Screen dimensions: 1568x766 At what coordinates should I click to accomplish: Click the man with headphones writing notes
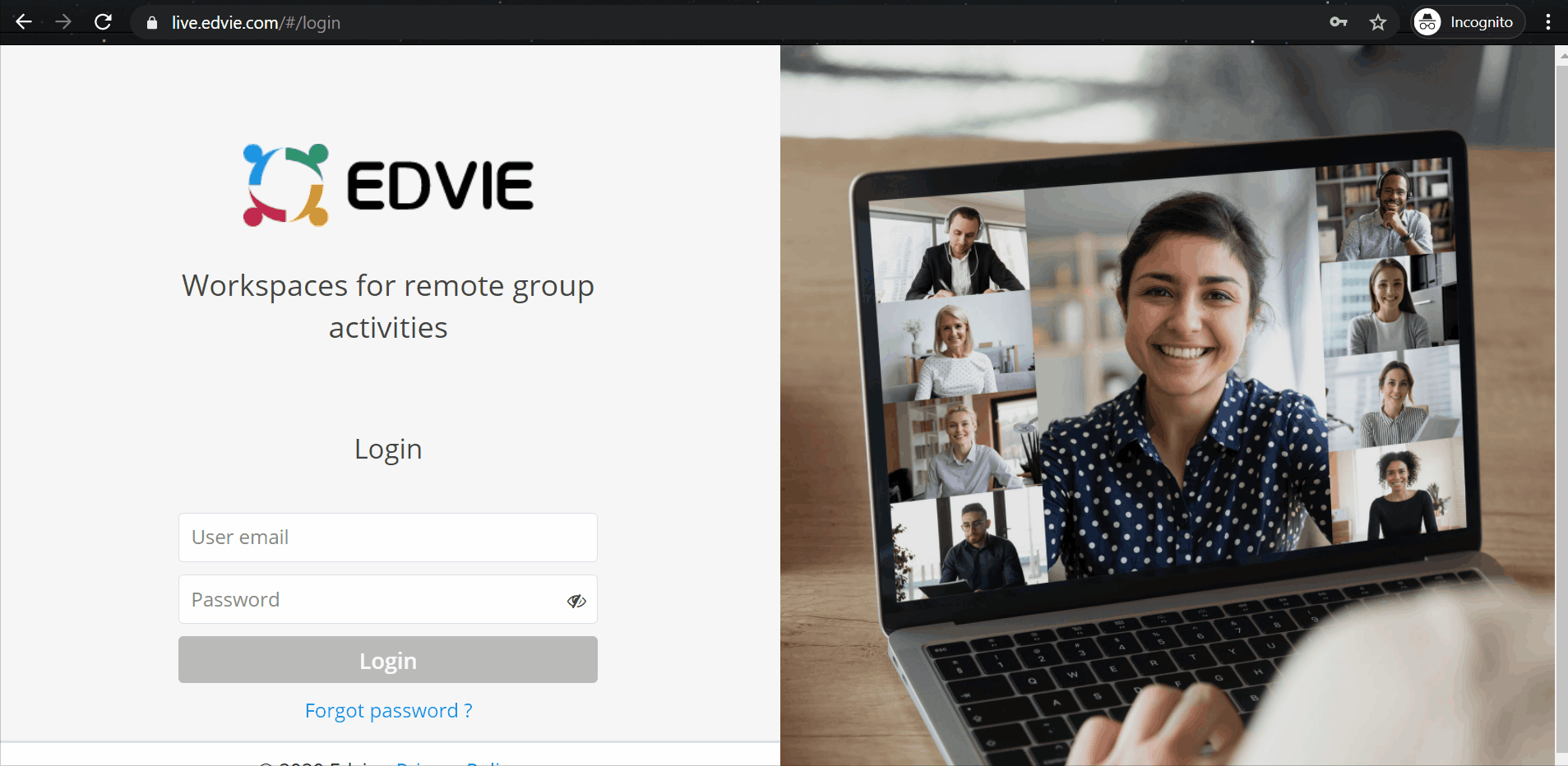click(960, 255)
